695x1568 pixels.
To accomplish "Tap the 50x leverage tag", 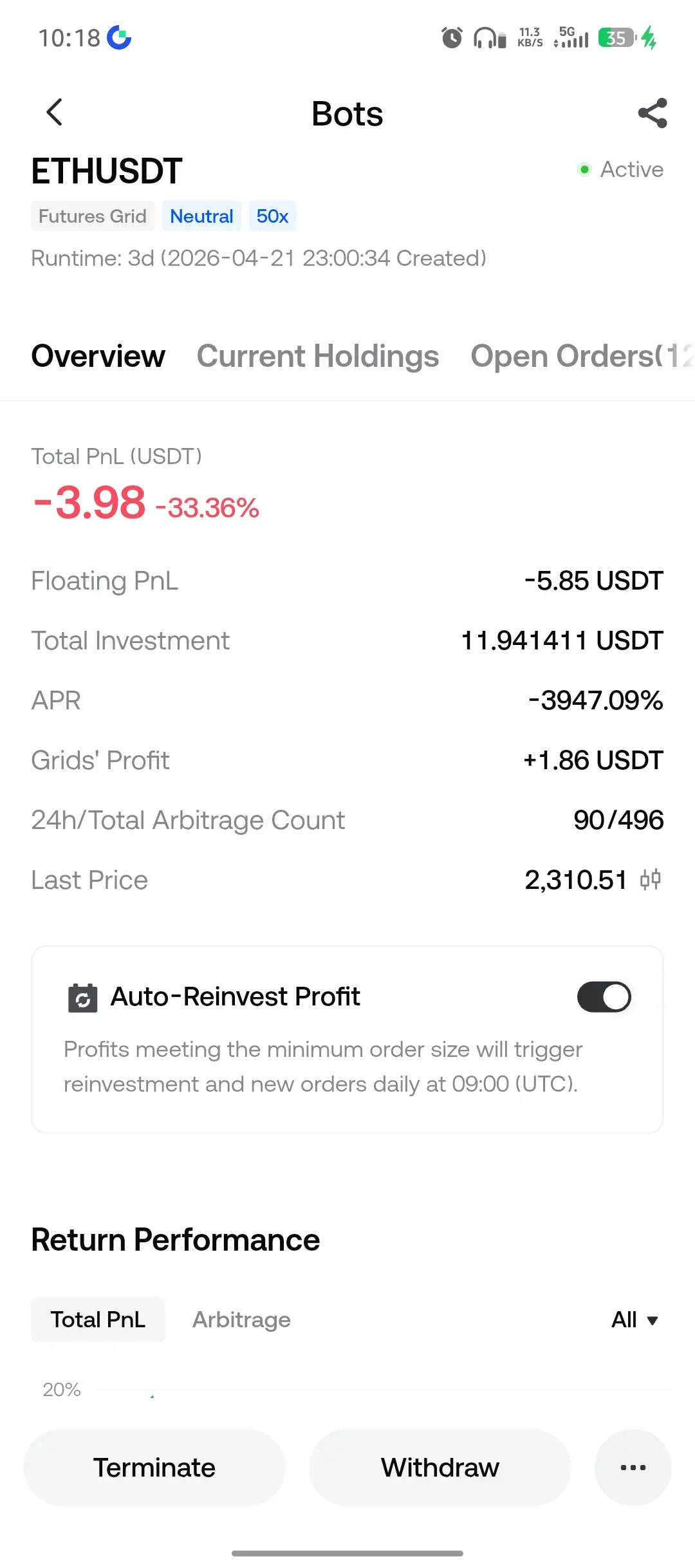I will click(x=272, y=216).
